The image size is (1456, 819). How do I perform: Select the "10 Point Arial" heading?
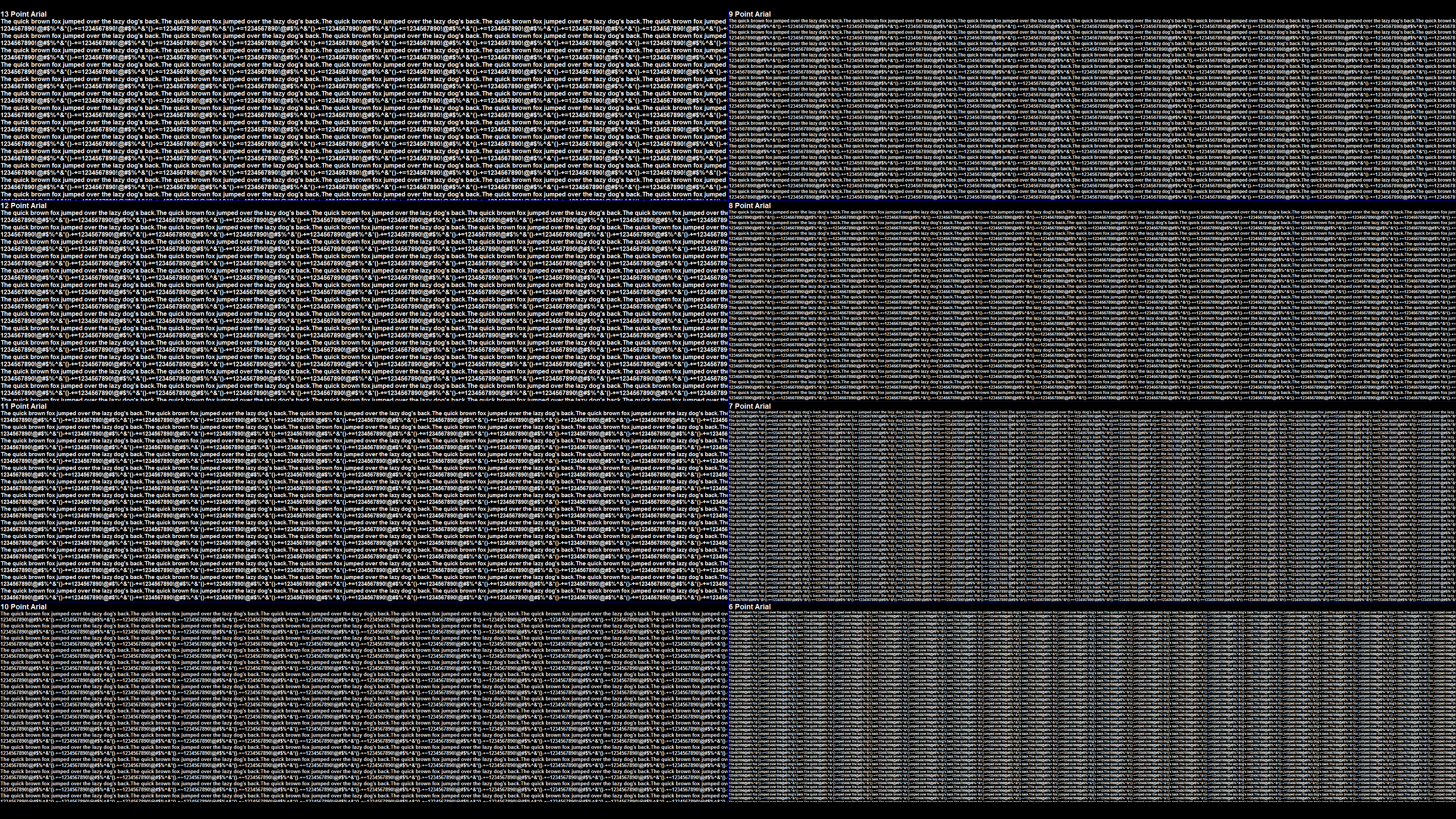24,607
